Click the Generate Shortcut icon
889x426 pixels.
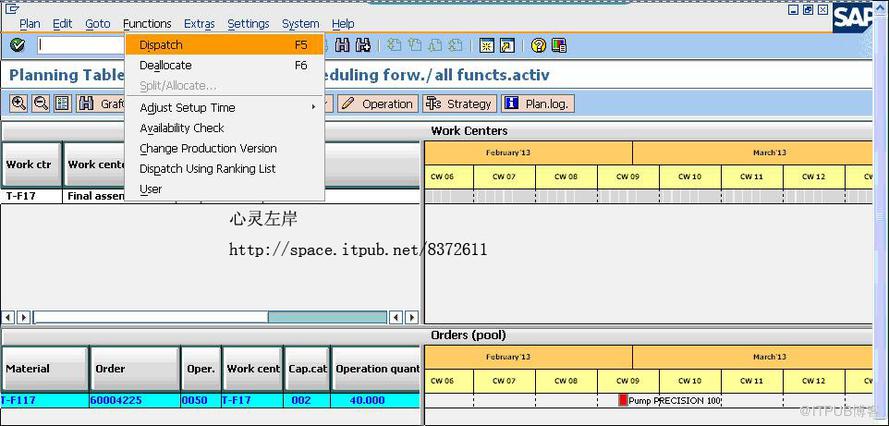point(506,45)
